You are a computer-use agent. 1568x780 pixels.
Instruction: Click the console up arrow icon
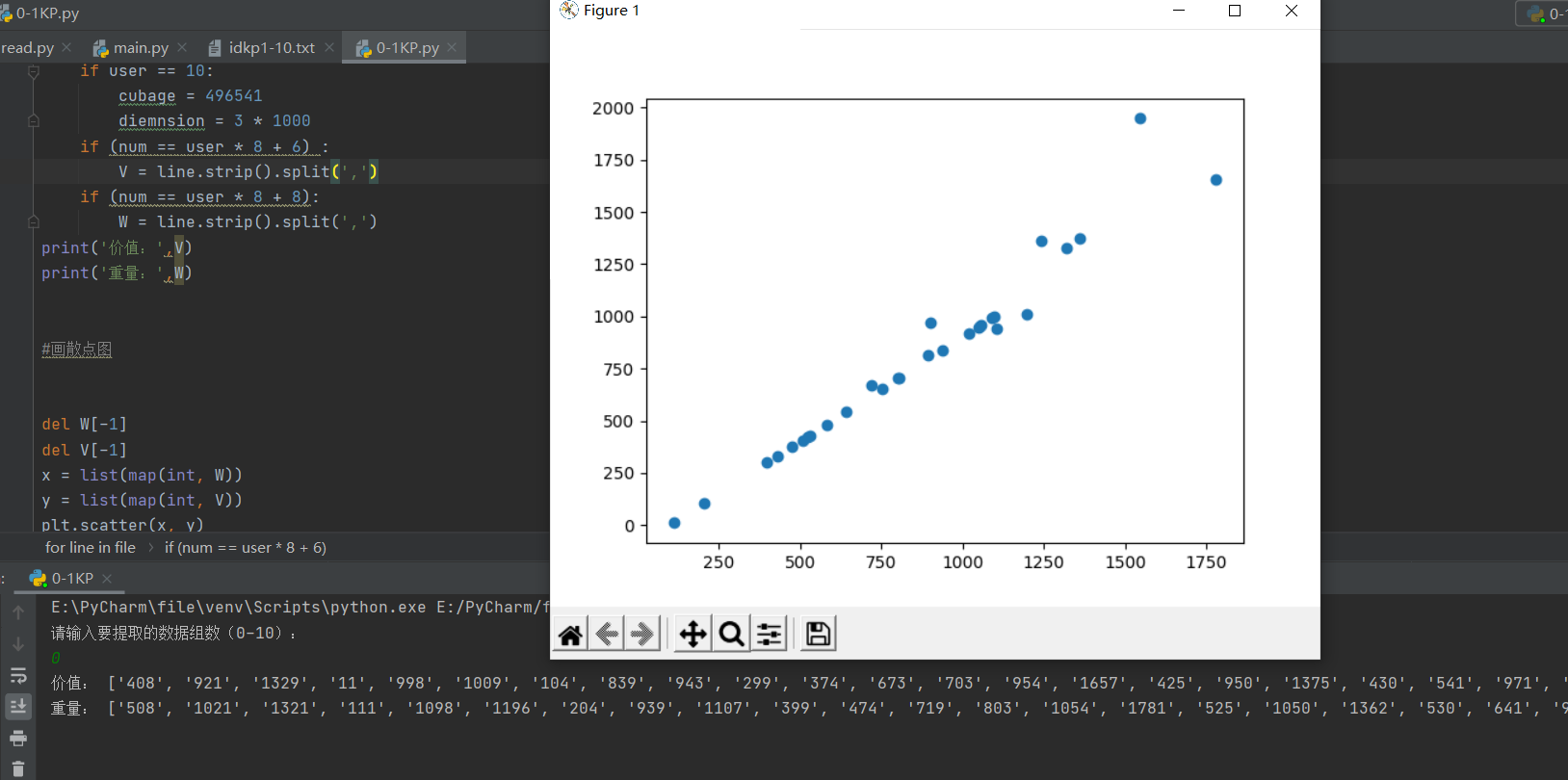(18, 612)
